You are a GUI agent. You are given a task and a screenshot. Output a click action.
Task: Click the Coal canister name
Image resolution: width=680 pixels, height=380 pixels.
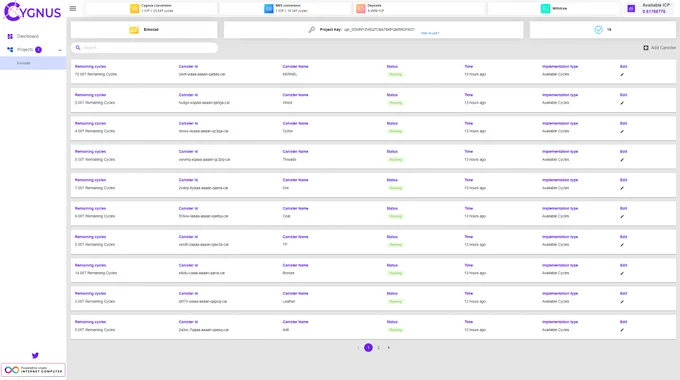286,216
